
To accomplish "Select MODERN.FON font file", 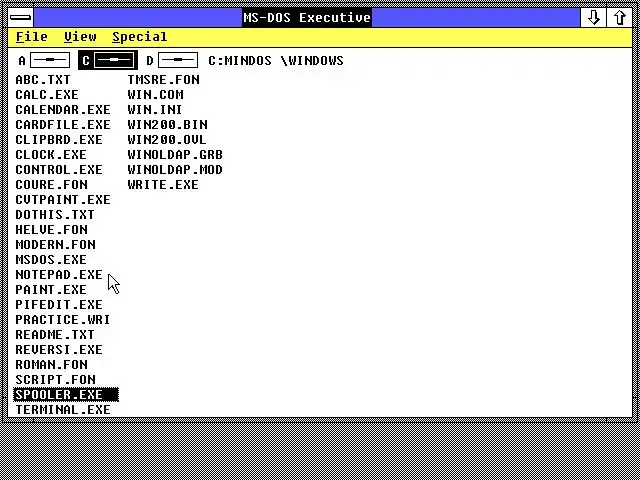I will tap(56, 244).
